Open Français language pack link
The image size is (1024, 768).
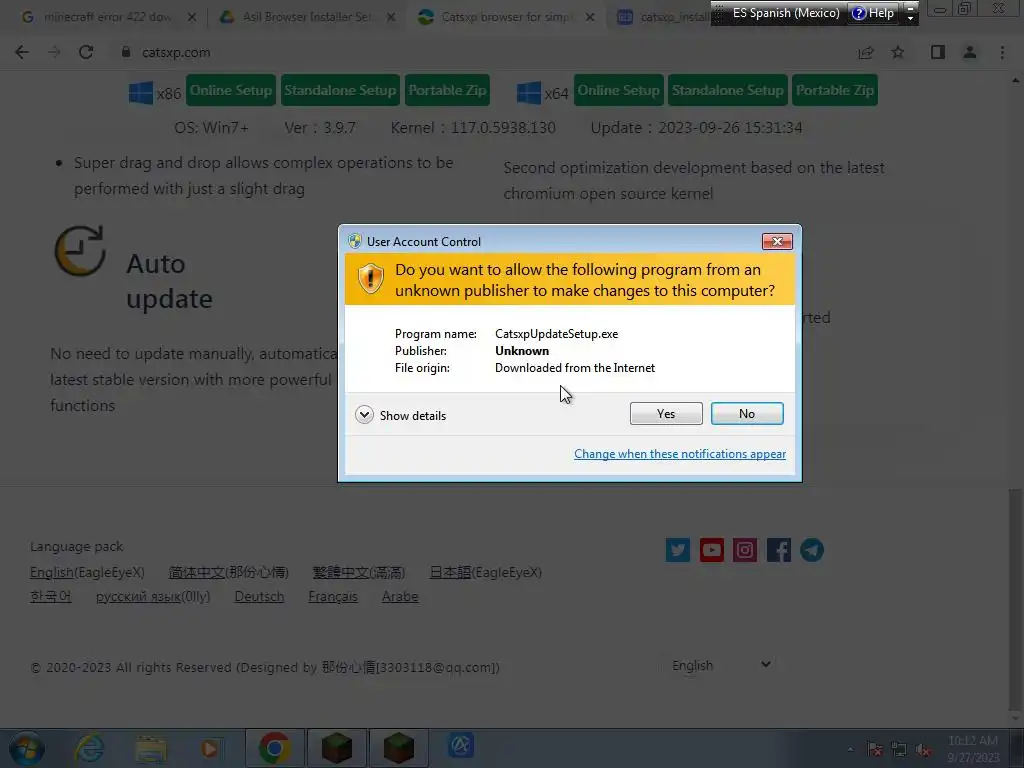[x=333, y=596]
